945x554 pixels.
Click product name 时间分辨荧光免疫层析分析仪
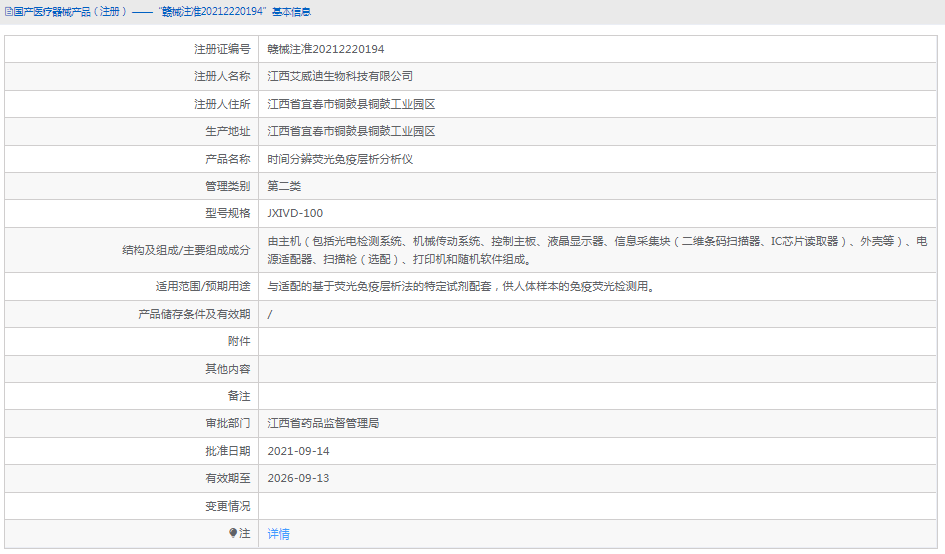pyautogui.click(x=340, y=159)
